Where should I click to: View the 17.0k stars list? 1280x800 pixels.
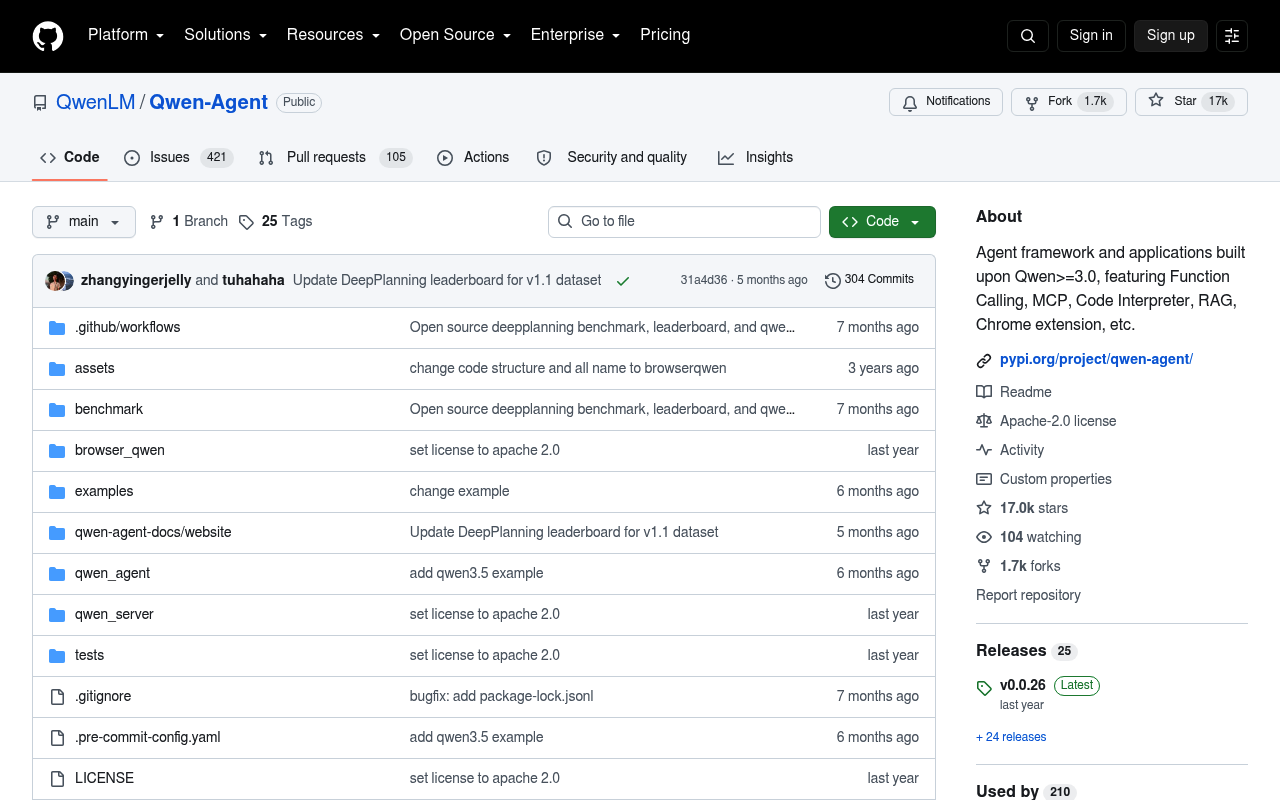click(x=1022, y=509)
